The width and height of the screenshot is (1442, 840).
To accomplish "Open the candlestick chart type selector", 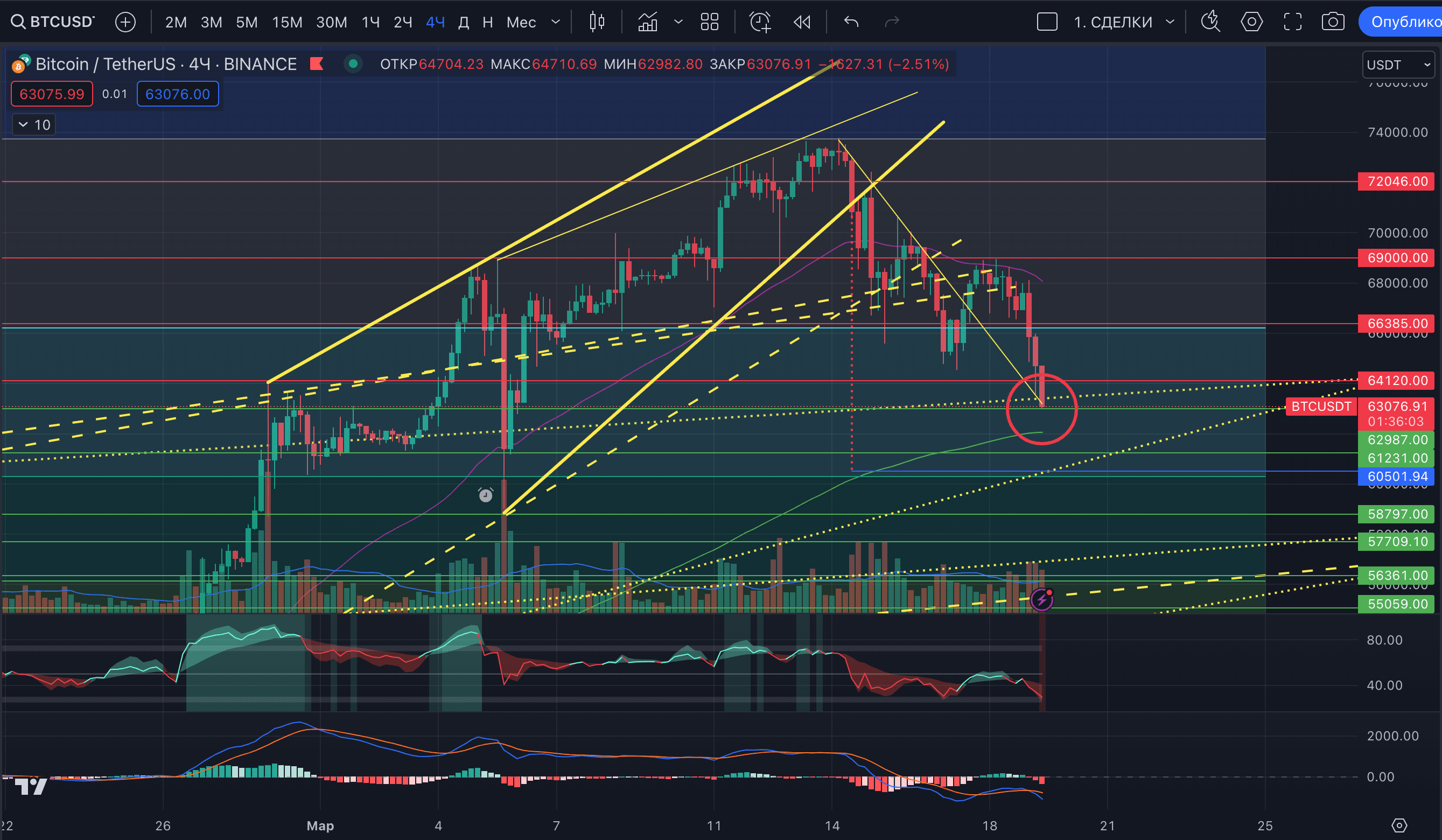I will (x=597, y=22).
